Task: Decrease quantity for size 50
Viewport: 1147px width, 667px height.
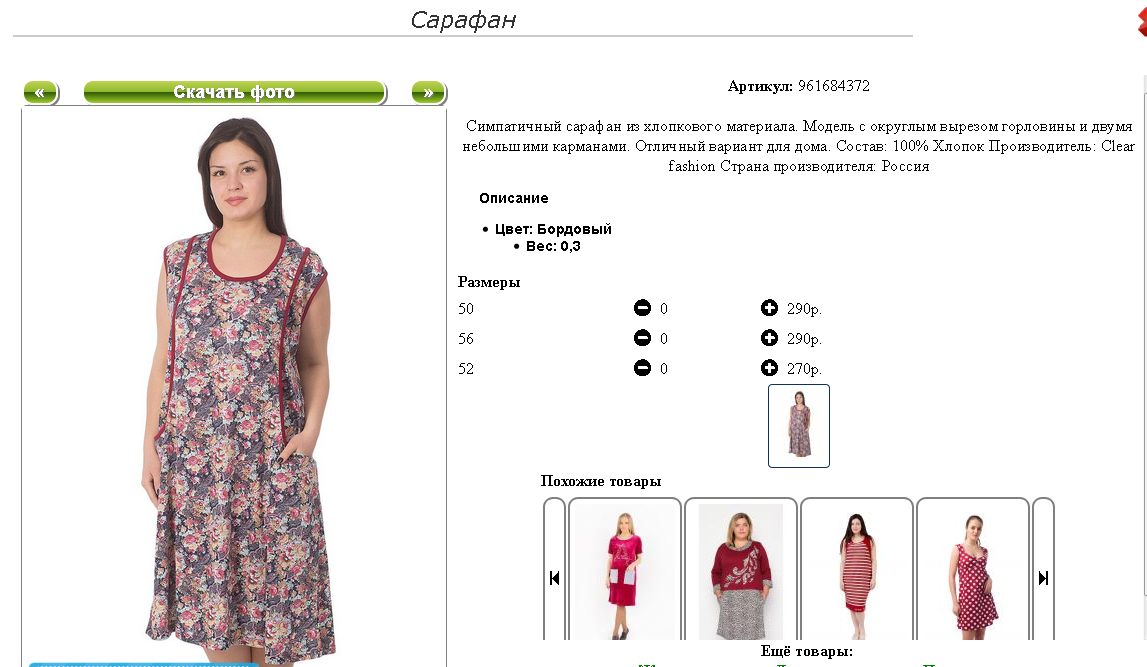Action: [642, 308]
